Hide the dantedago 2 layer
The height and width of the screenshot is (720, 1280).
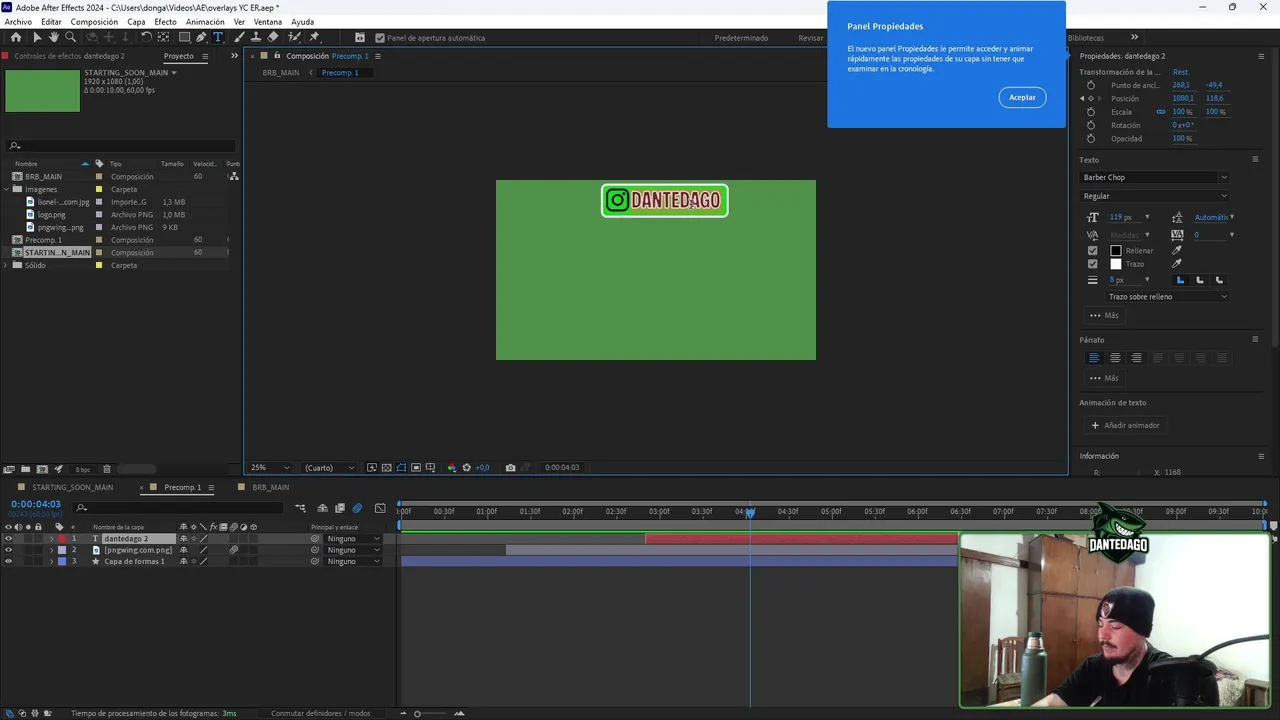point(8,539)
